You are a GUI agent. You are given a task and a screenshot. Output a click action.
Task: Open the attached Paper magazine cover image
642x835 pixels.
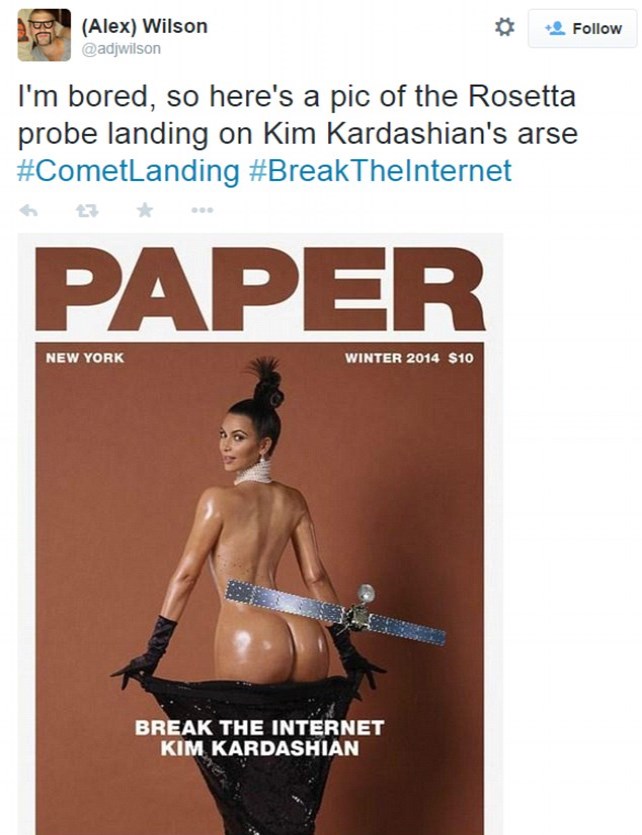click(x=260, y=534)
